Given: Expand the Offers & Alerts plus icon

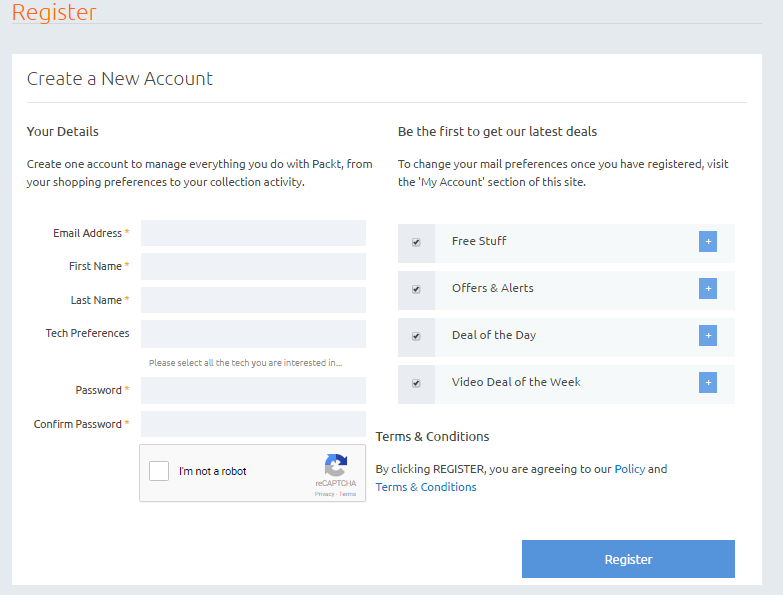Looking at the screenshot, I should pyautogui.click(x=708, y=288).
